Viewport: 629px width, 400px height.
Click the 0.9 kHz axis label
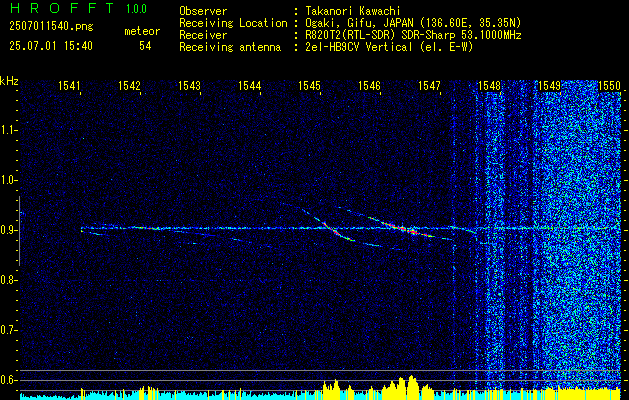(x=8, y=230)
